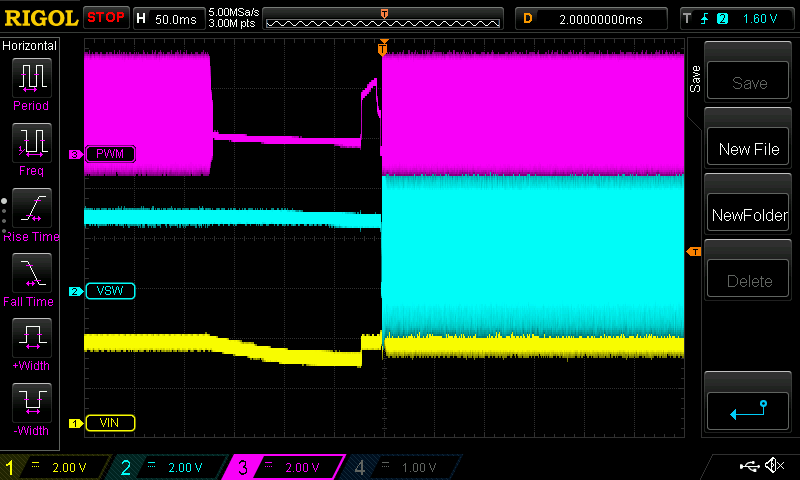Screen dimensions: 800x480
Task: Click the horizontal timebase 50.0ms readout
Action: pos(169,19)
